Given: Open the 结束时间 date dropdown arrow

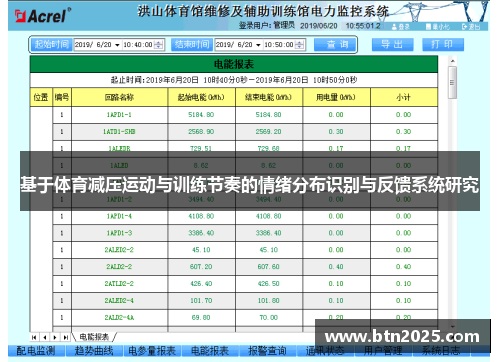Looking at the screenshot, I should point(258,45).
